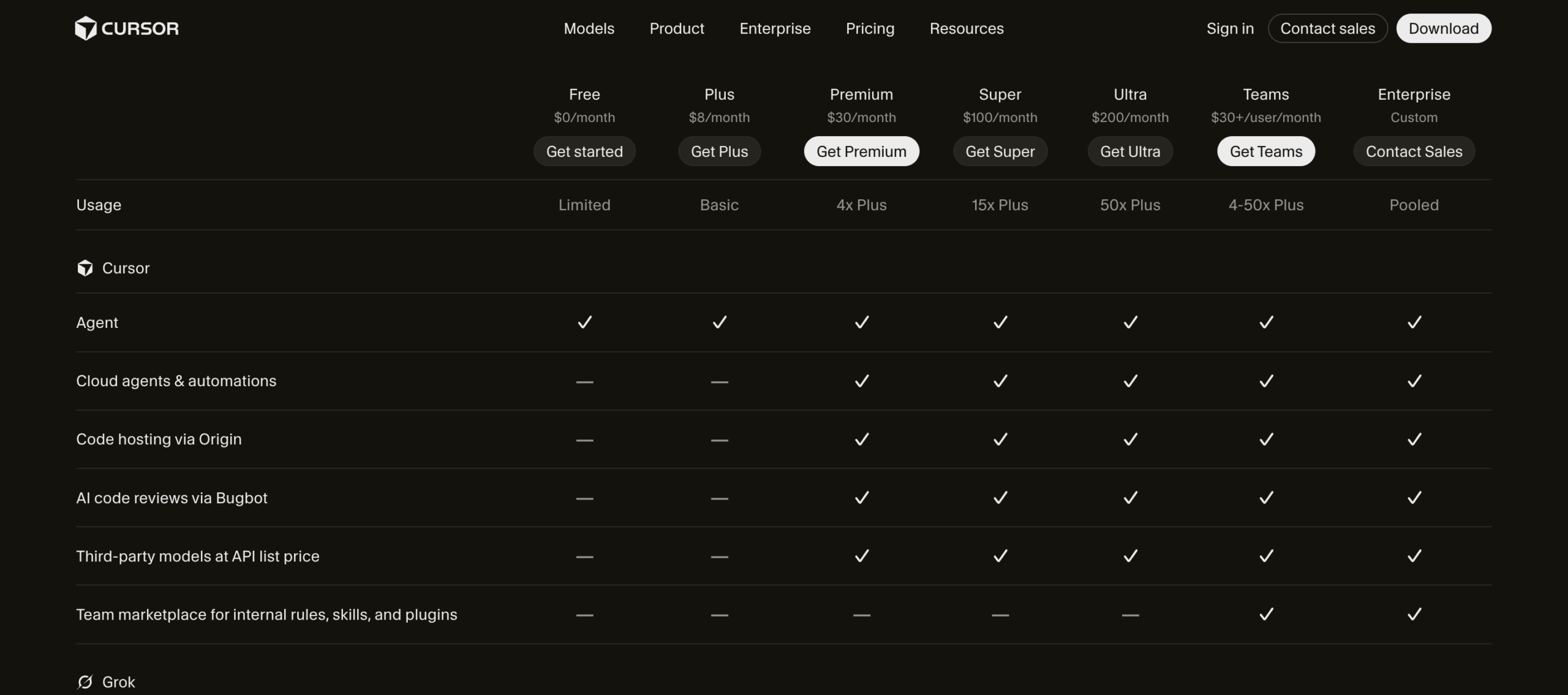Click the 'Usage' row label
The width and height of the screenshot is (1568, 695).
(99, 205)
